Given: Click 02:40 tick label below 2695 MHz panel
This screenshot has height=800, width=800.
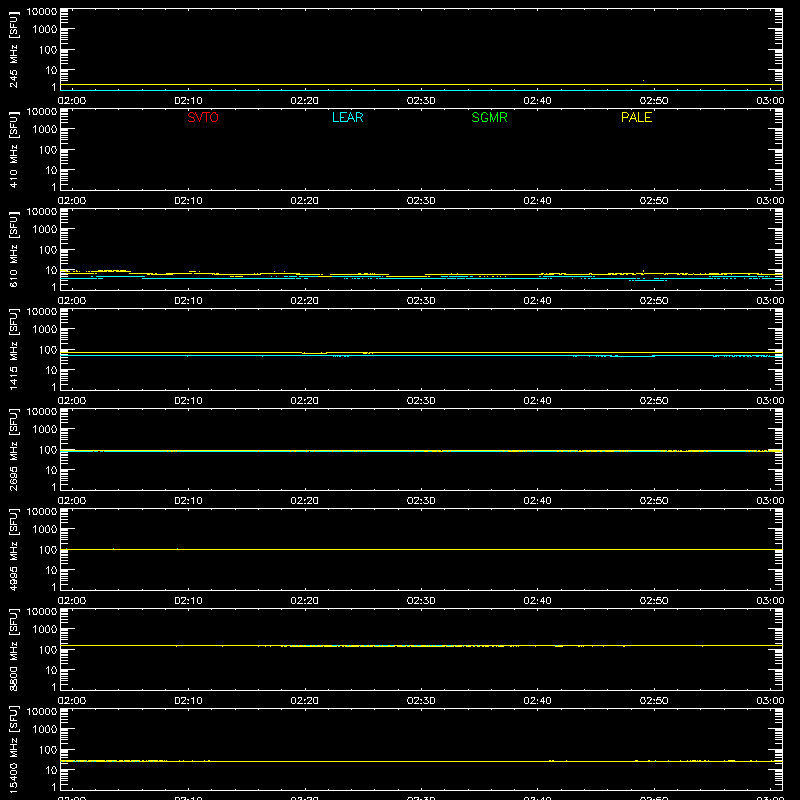Looking at the screenshot, I should [537, 501].
